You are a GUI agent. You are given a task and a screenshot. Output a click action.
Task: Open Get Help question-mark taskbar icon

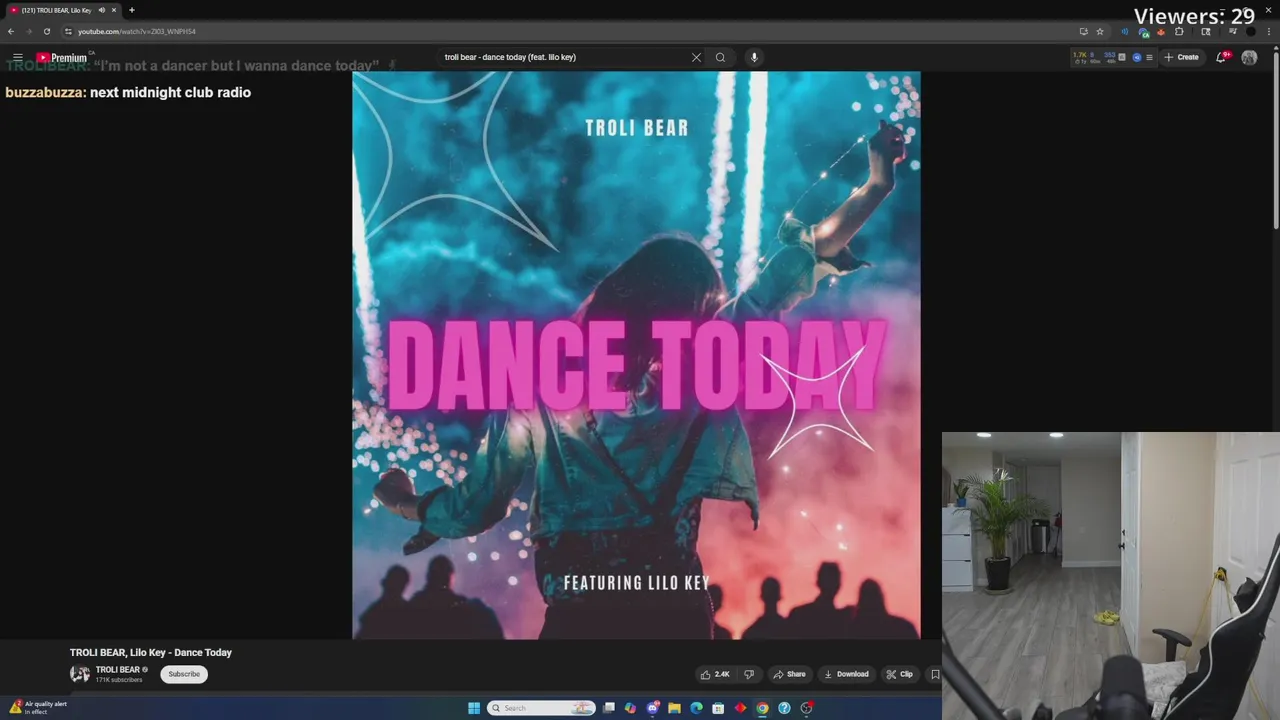point(784,708)
